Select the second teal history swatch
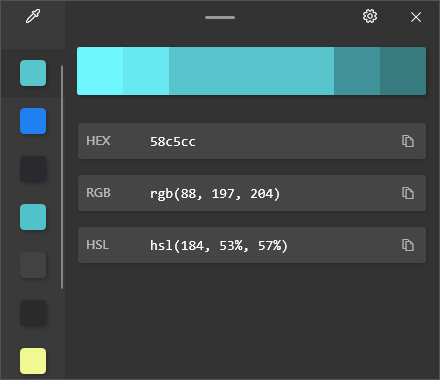This screenshot has width=440, height=380. [33, 217]
